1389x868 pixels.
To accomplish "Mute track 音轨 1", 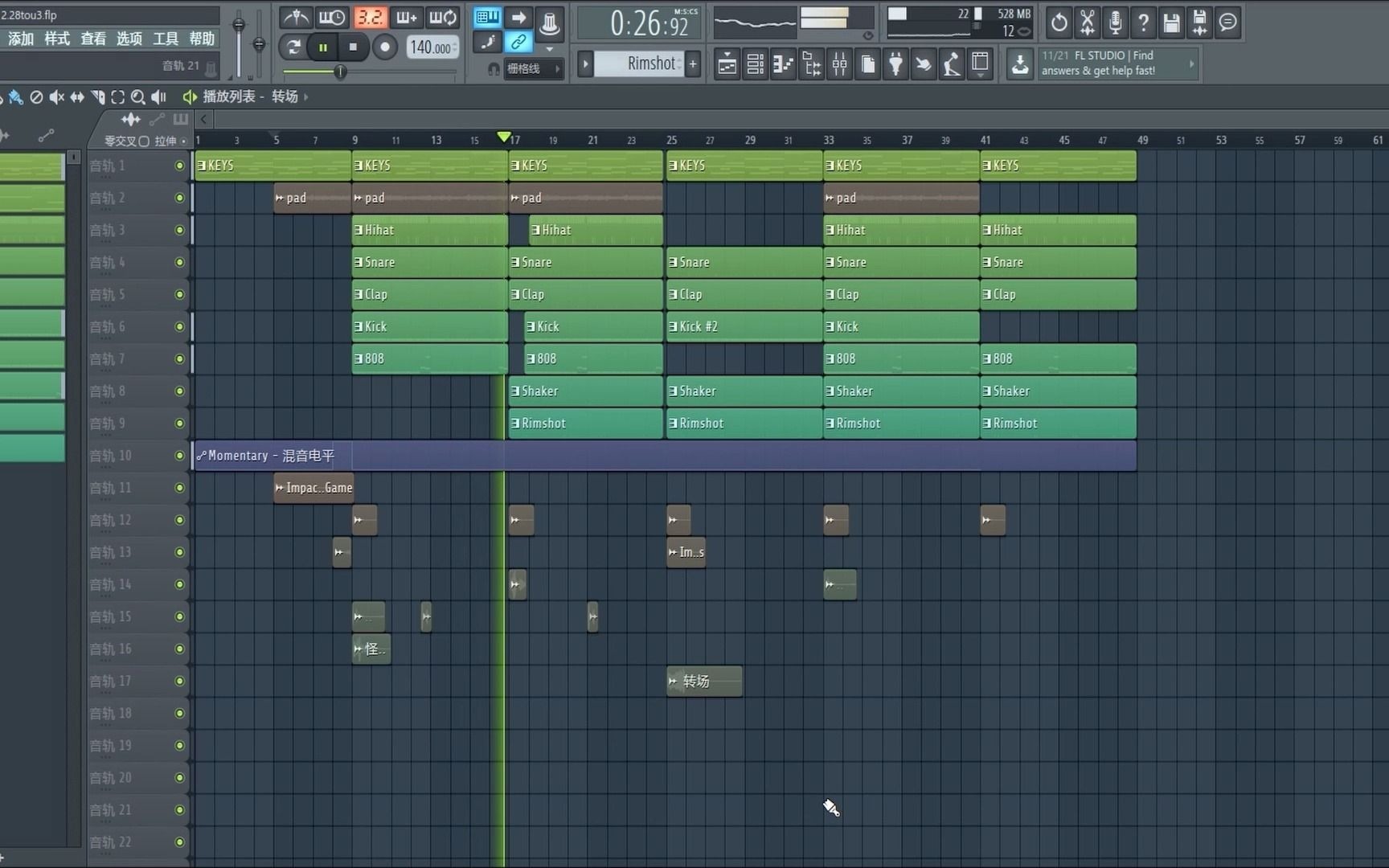I will point(179,166).
